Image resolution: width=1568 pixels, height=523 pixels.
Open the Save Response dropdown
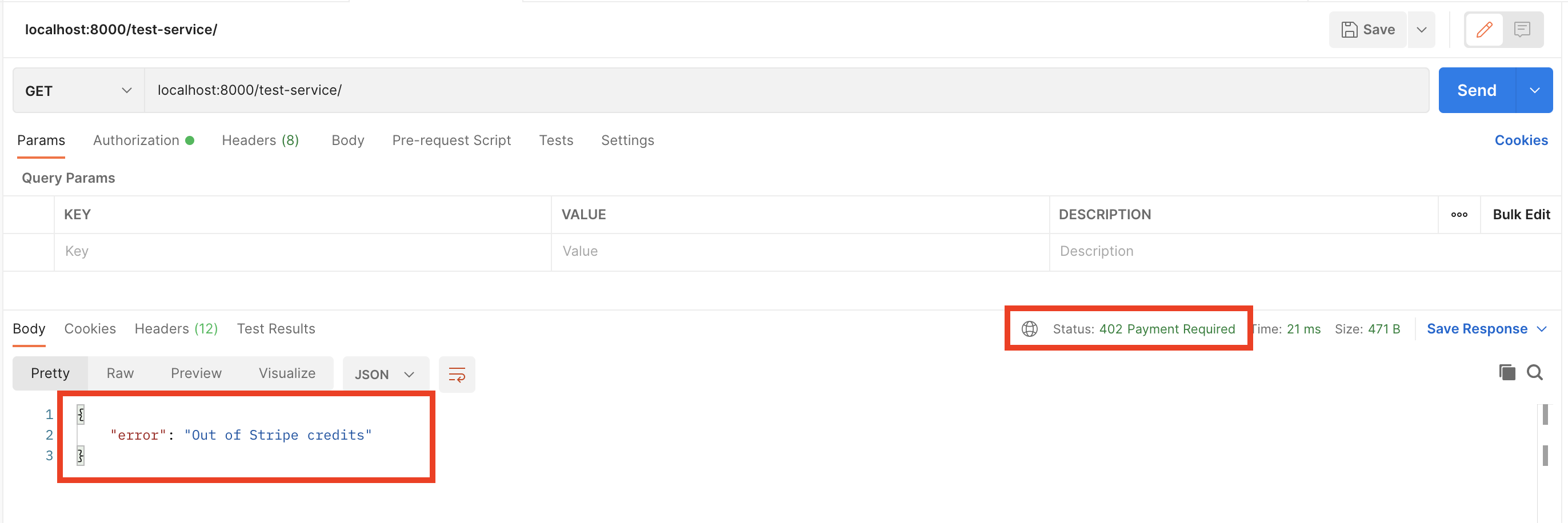[x=1486, y=329]
